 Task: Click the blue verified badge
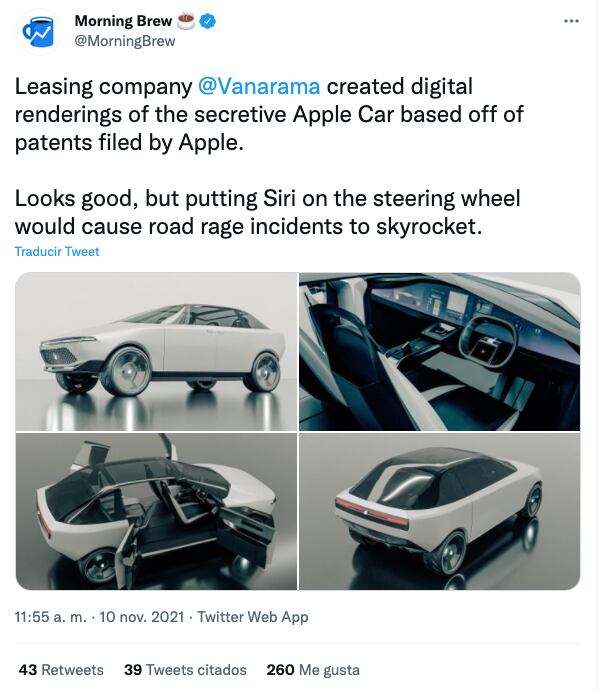click(x=212, y=22)
